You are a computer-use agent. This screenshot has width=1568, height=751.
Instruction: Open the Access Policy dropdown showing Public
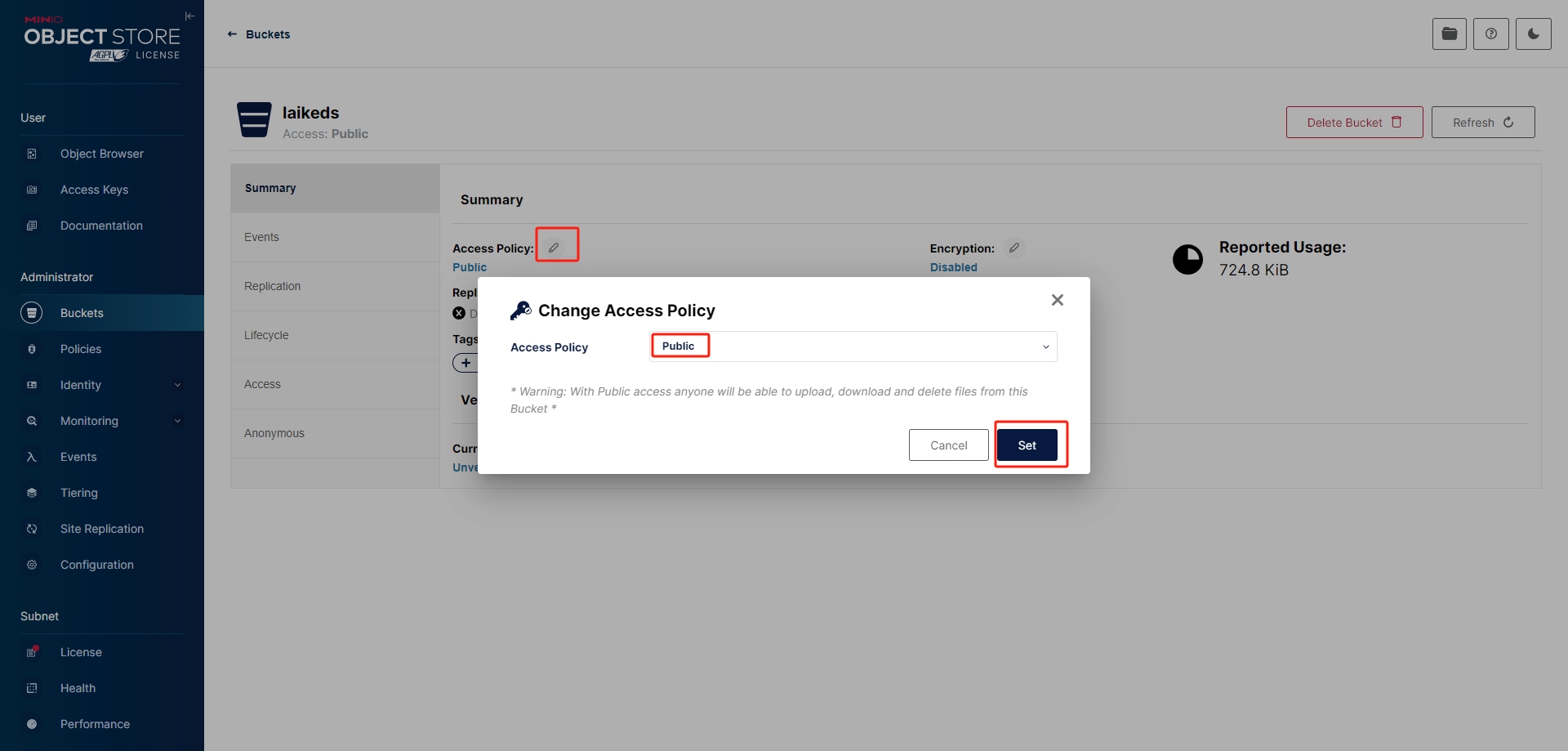(853, 346)
